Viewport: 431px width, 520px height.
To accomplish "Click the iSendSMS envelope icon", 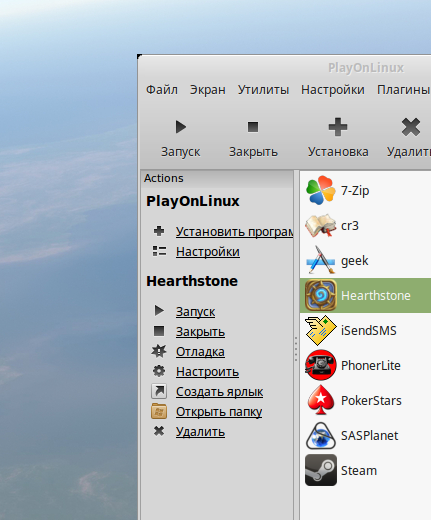I will (320, 330).
